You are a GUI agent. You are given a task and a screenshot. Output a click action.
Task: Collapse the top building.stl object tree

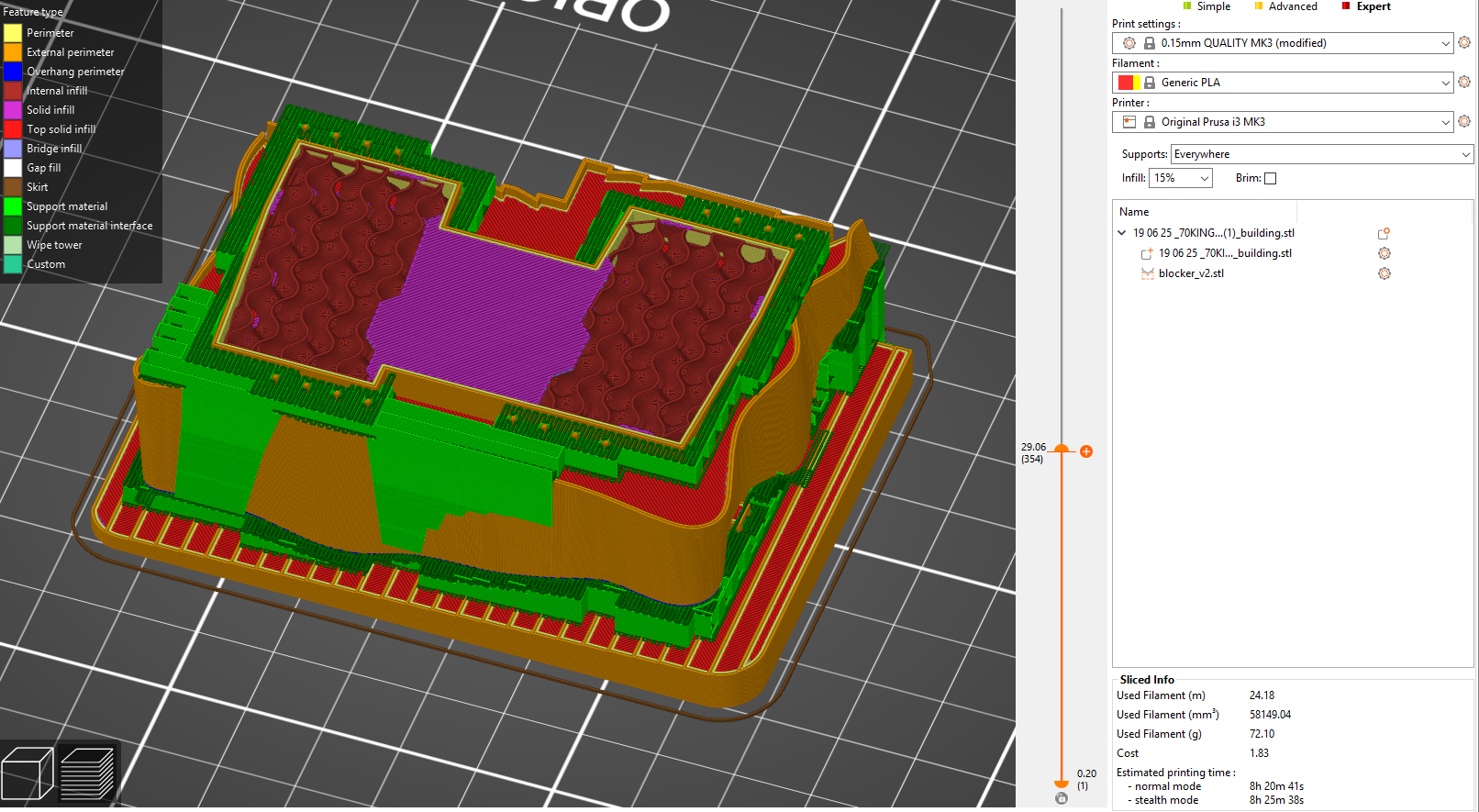coord(1121,233)
